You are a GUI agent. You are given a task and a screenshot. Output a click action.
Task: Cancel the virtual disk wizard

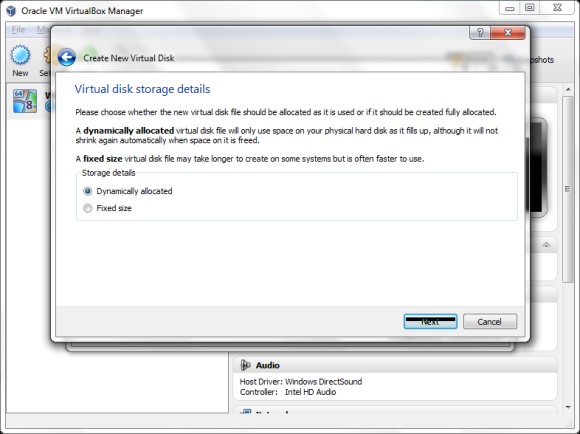pos(490,322)
